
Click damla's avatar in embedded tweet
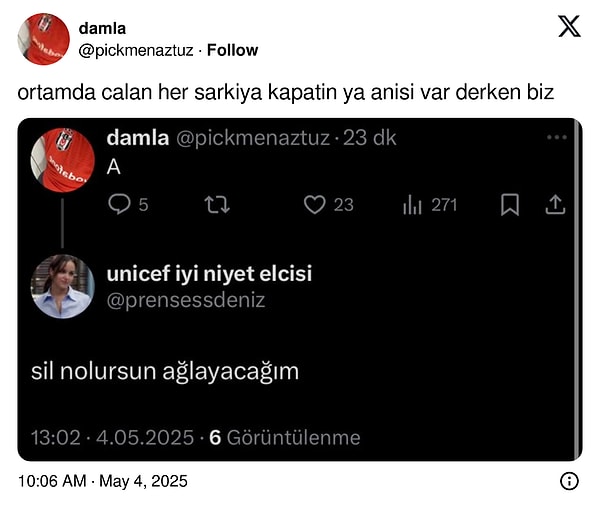[62, 160]
